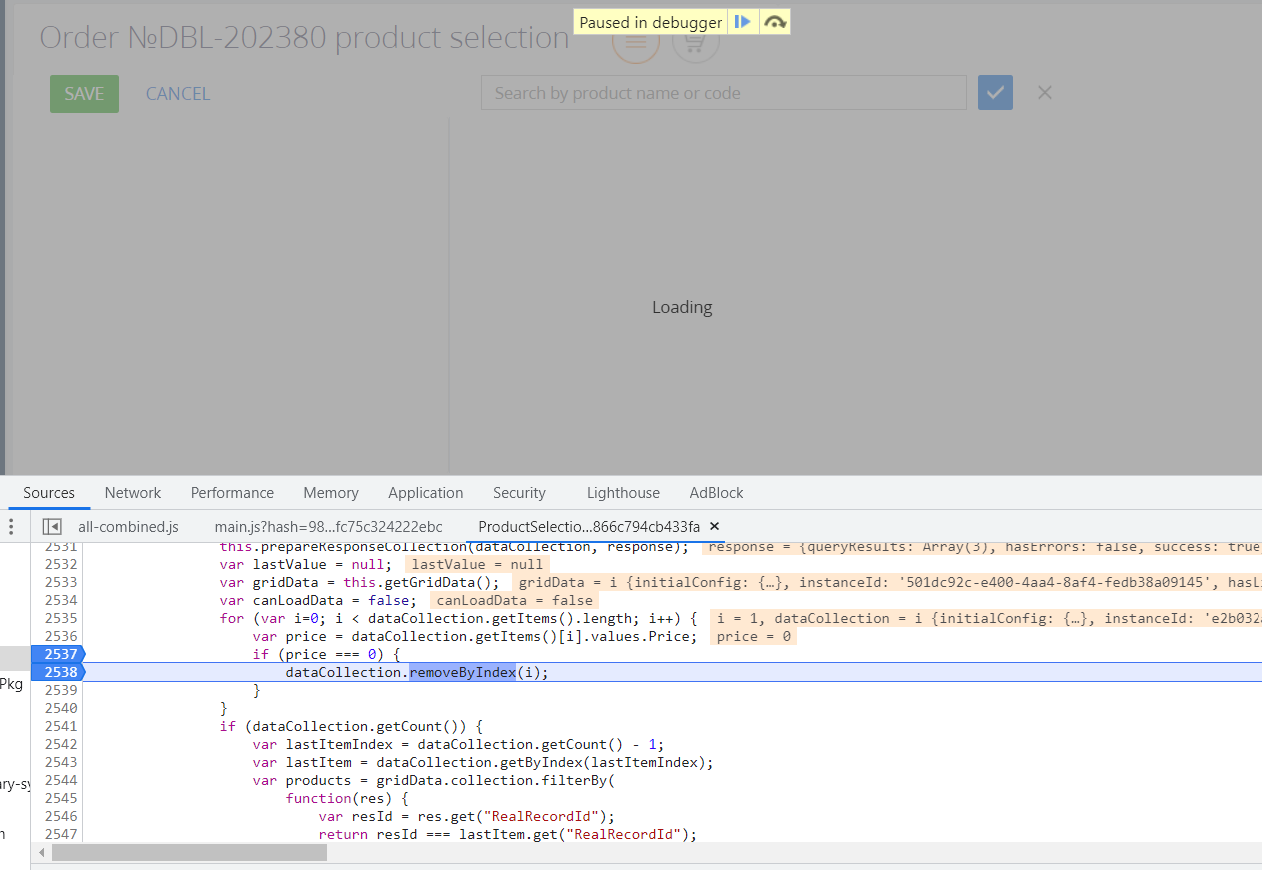Toggle breakpoint on line 2537
Viewport: 1262px width, 870px height.
point(58,654)
